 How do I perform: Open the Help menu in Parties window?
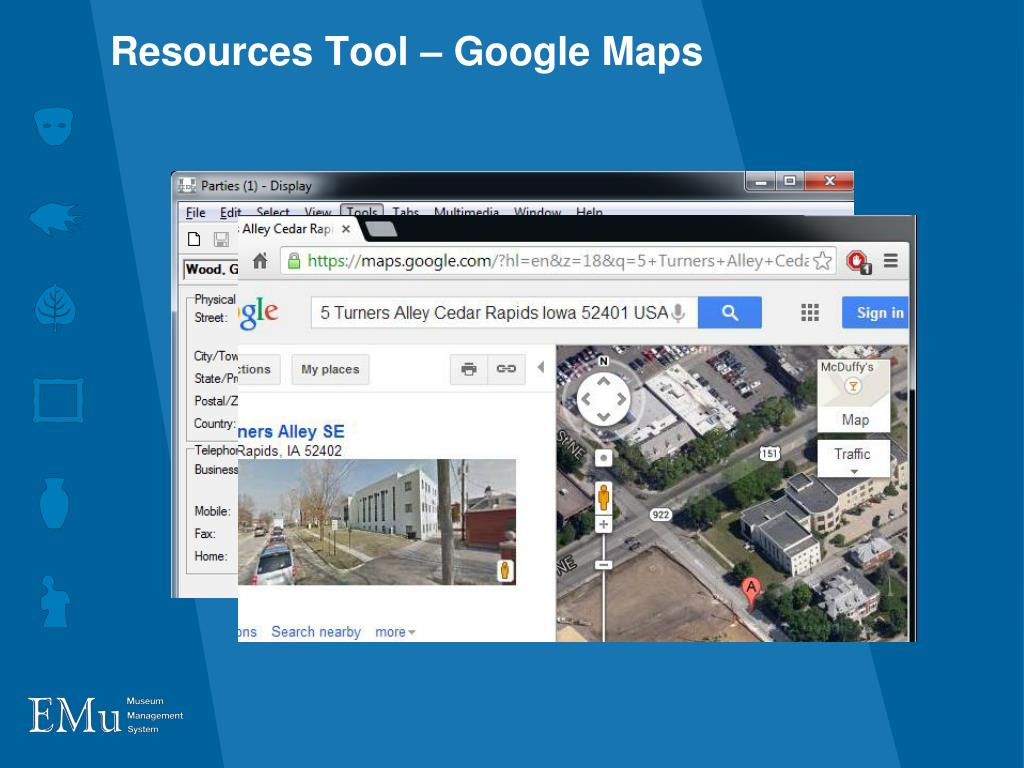coord(589,212)
